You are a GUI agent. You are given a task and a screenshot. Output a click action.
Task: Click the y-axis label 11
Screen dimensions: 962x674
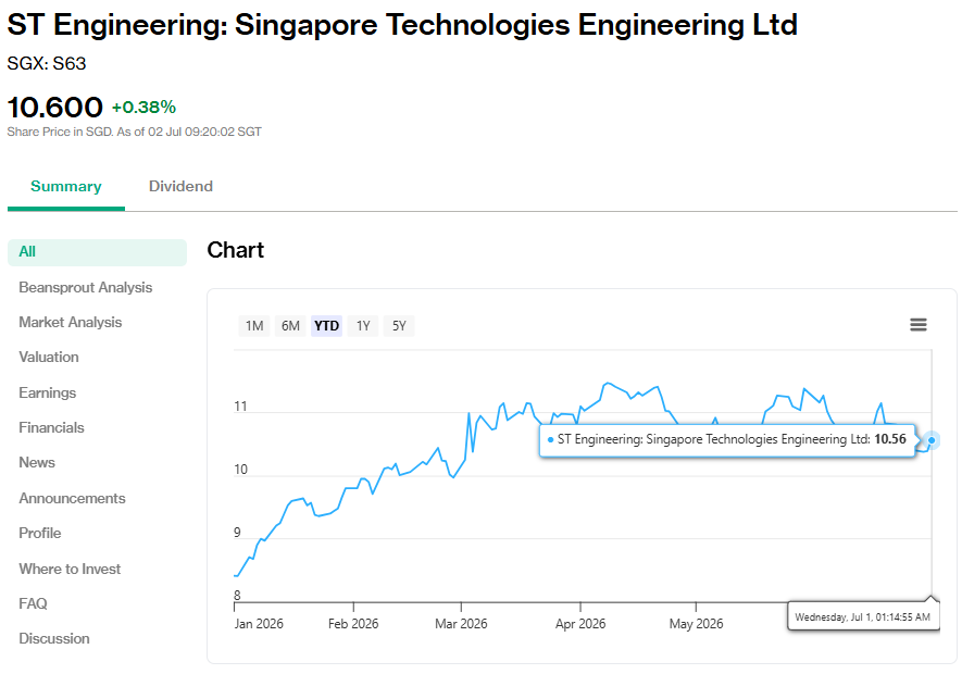240,407
